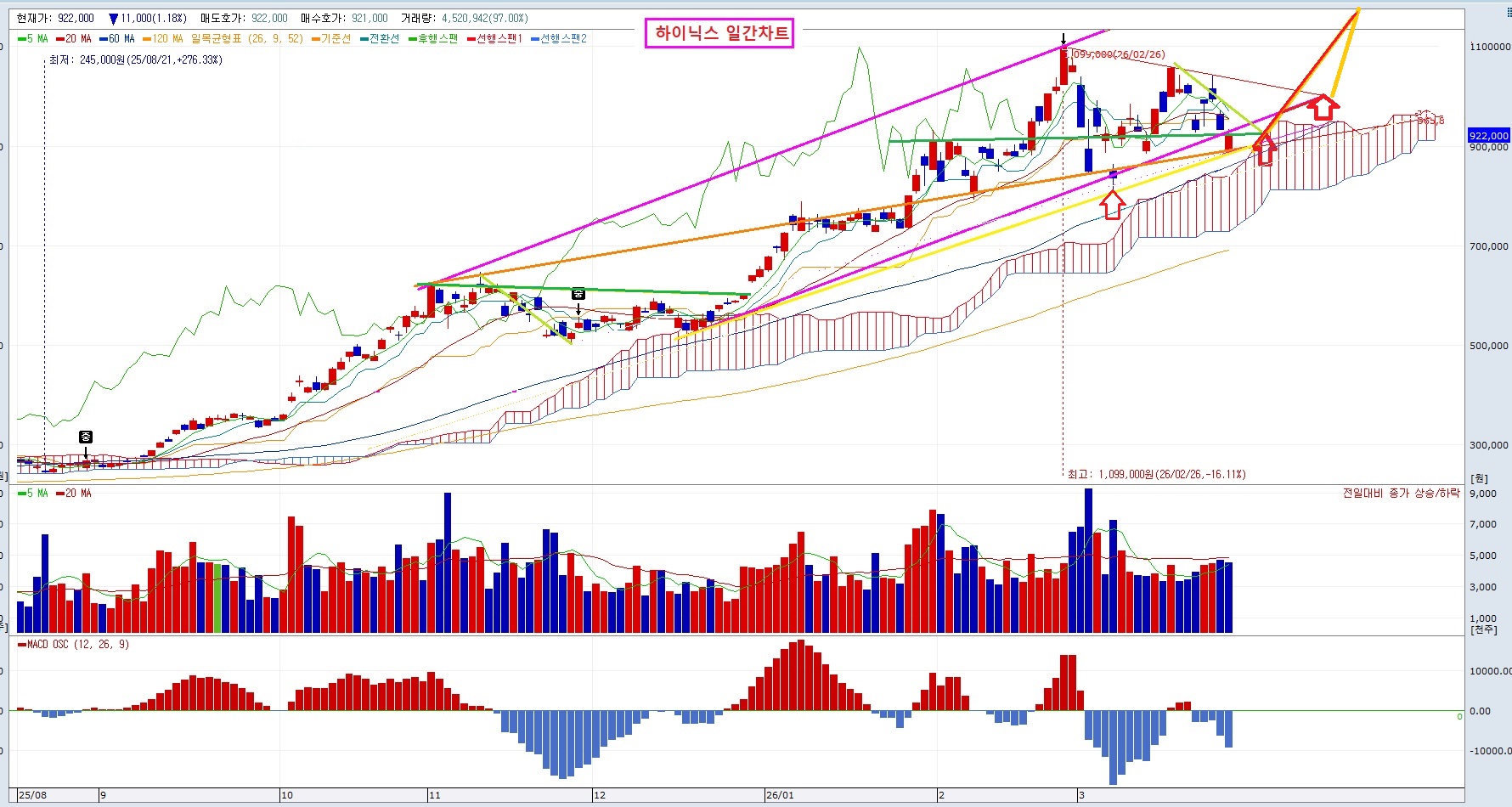Click the month 10 label on the time axis
This screenshot has height=807, width=1512.
pyautogui.click(x=286, y=795)
